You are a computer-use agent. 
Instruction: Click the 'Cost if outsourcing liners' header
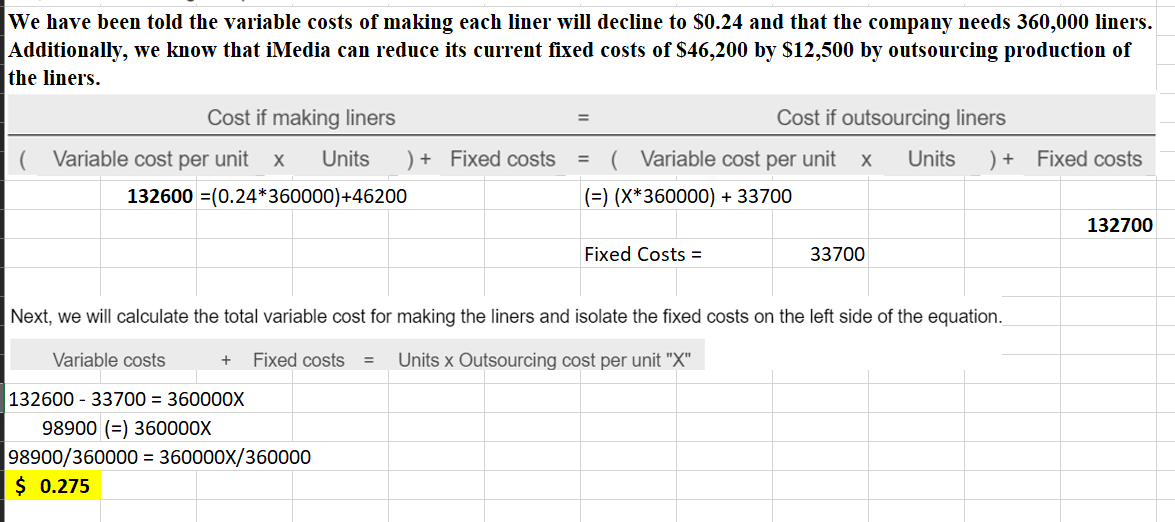click(x=891, y=118)
